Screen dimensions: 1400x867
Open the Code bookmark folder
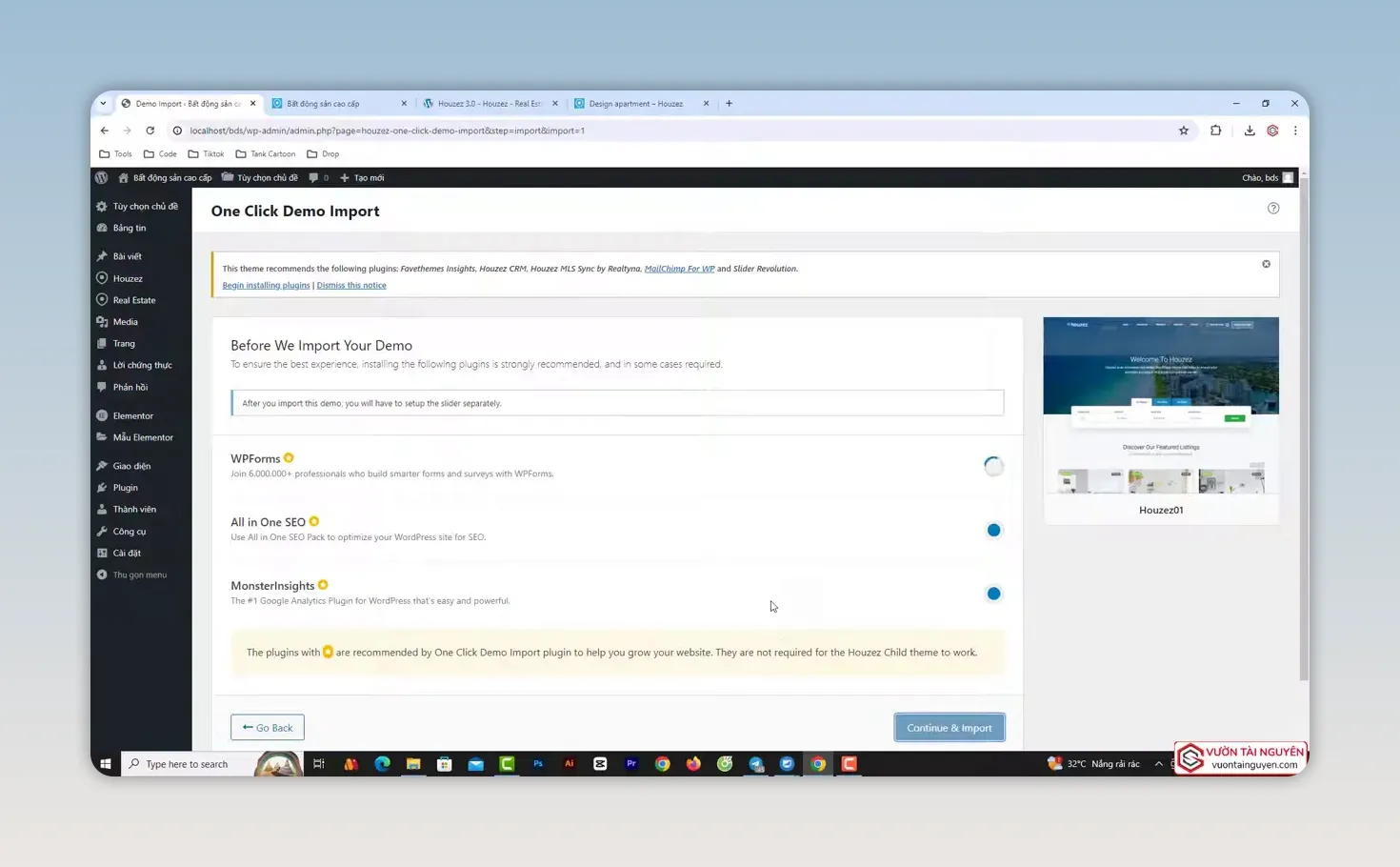tap(160, 154)
